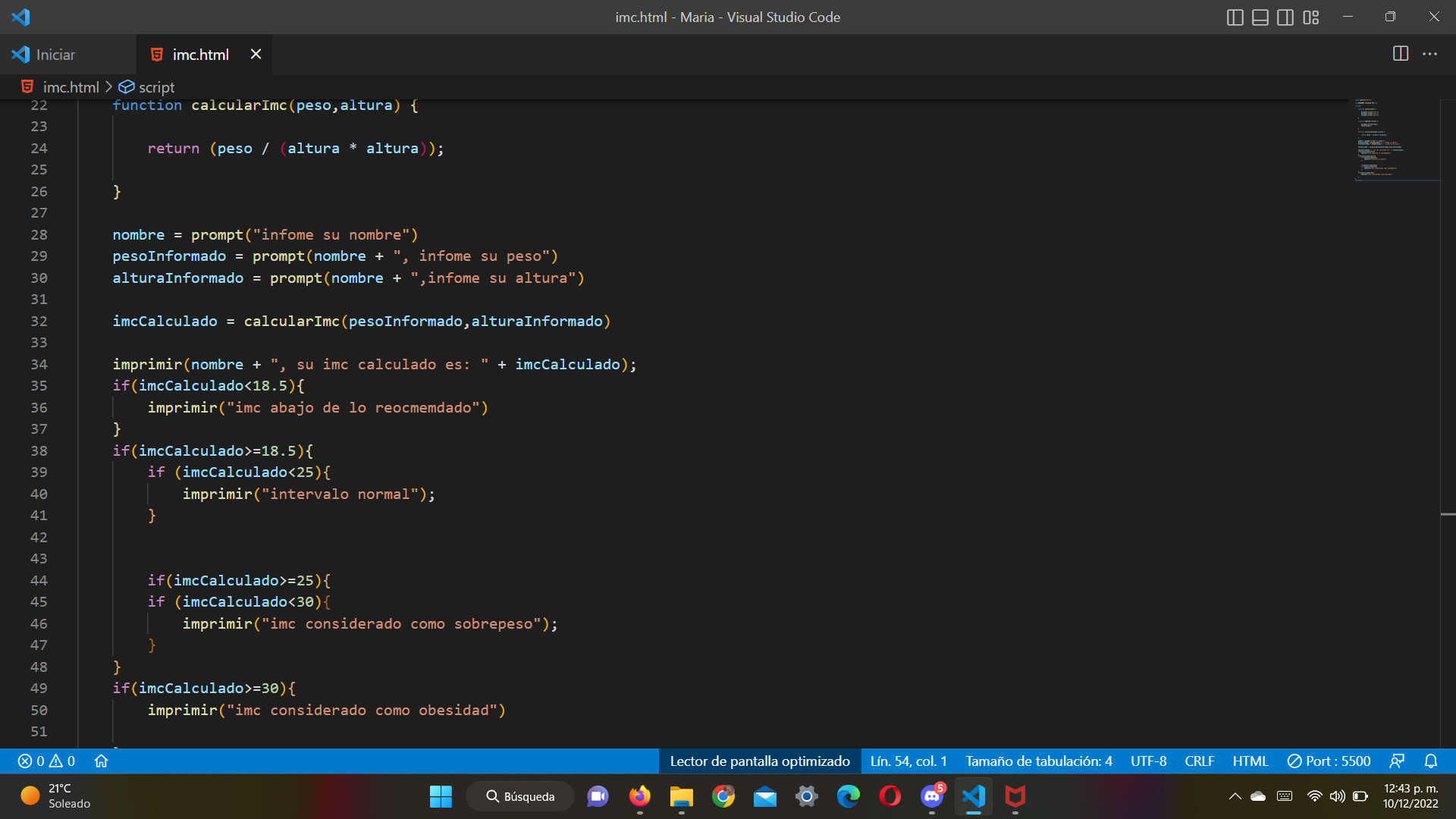The width and height of the screenshot is (1456, 819).
Task: Open the Mail app from the taskbar
Action: [765, 796]
